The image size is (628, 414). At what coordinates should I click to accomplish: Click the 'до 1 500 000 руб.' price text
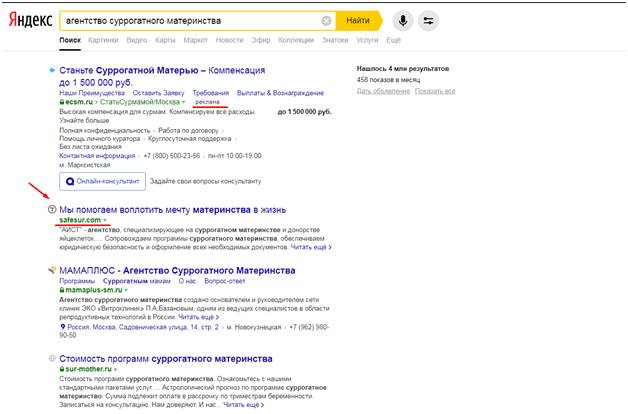(x=304, y=112)
